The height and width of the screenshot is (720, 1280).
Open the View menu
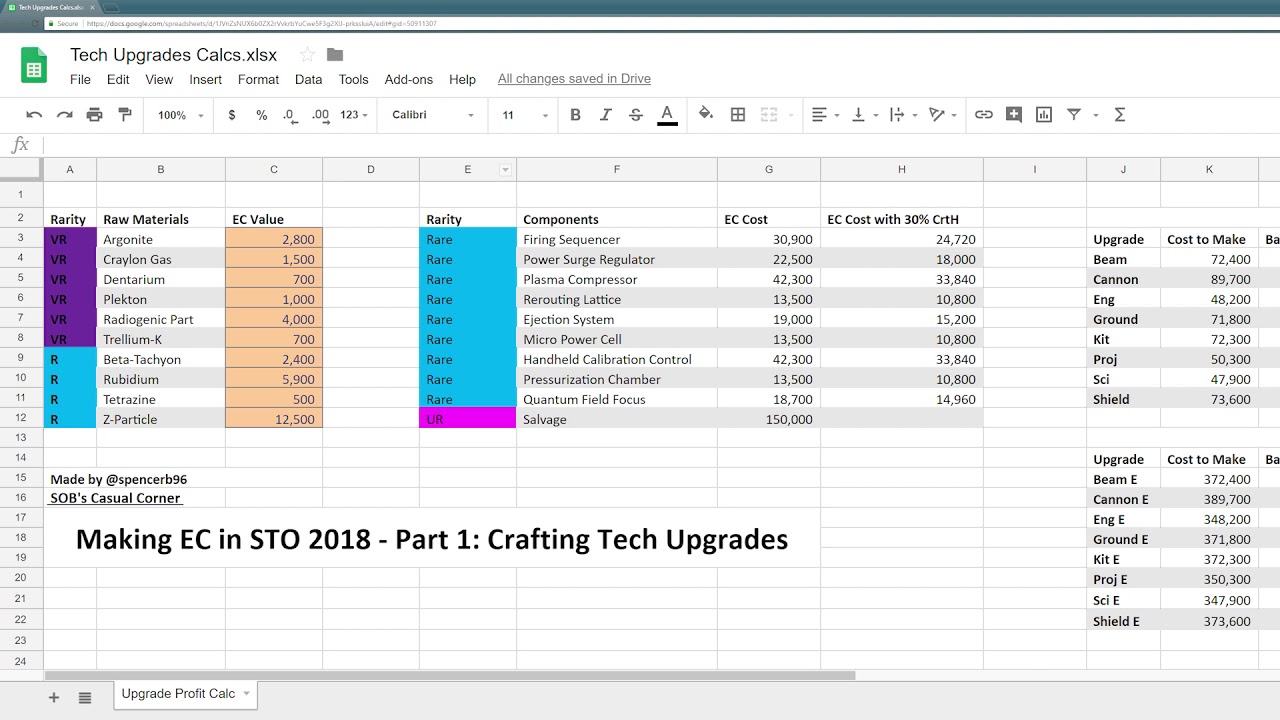[159, 79]
